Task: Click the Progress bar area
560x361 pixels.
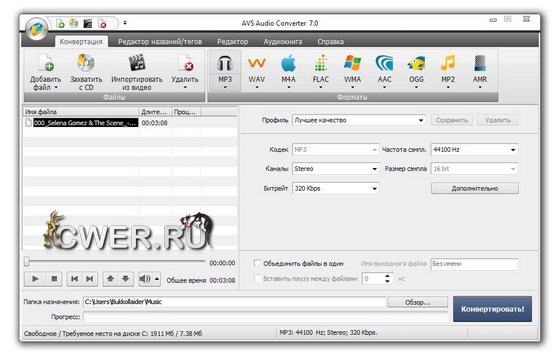Action: 265,317
